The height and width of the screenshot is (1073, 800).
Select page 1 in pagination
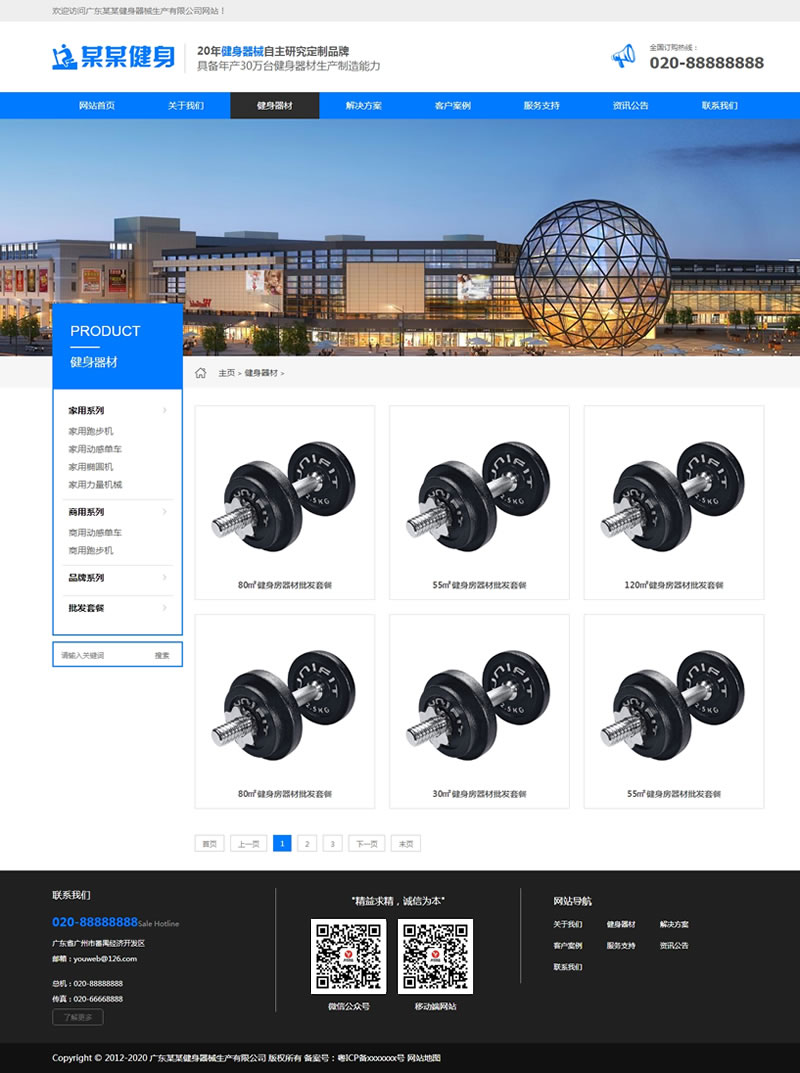click(x=282, y=844)
